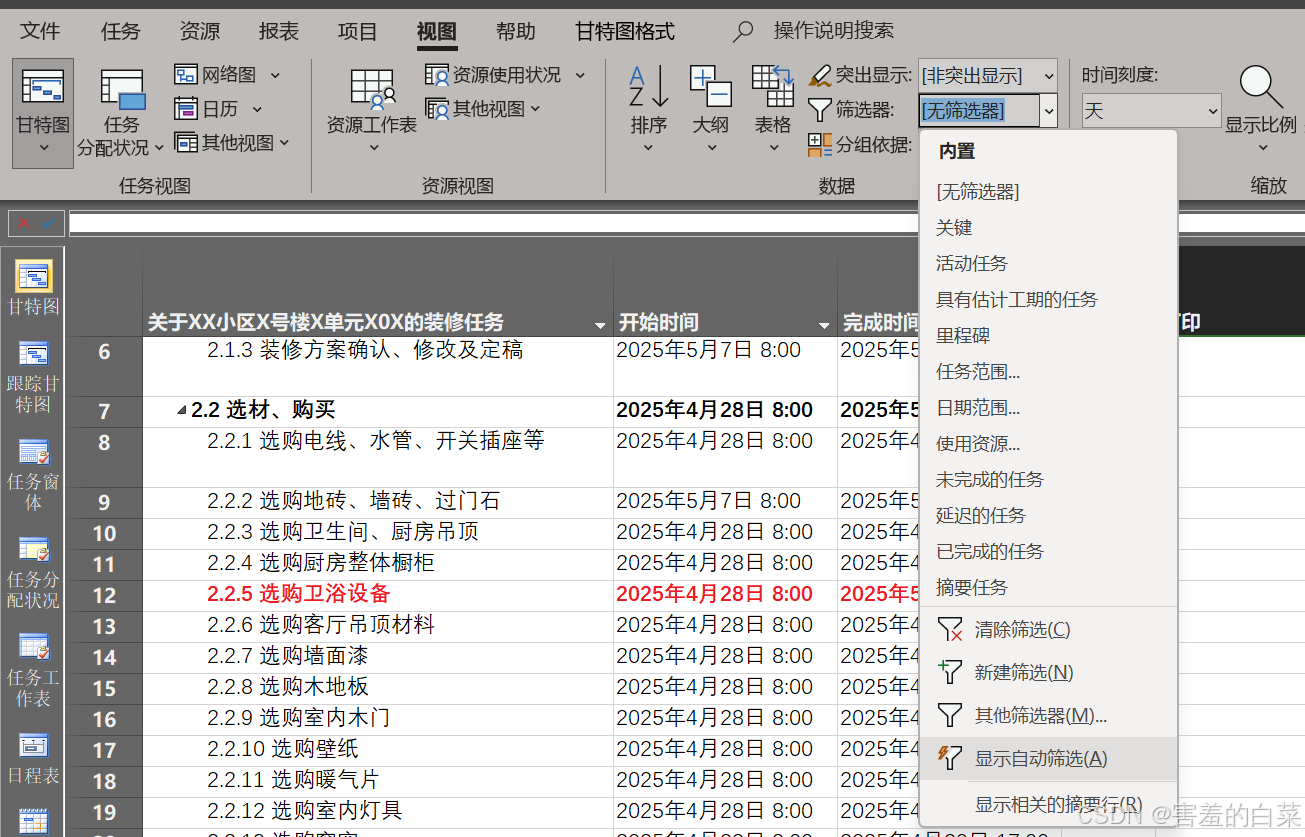Switch to the Report (报表) tab
The image size is (1305, 837).
278,31
